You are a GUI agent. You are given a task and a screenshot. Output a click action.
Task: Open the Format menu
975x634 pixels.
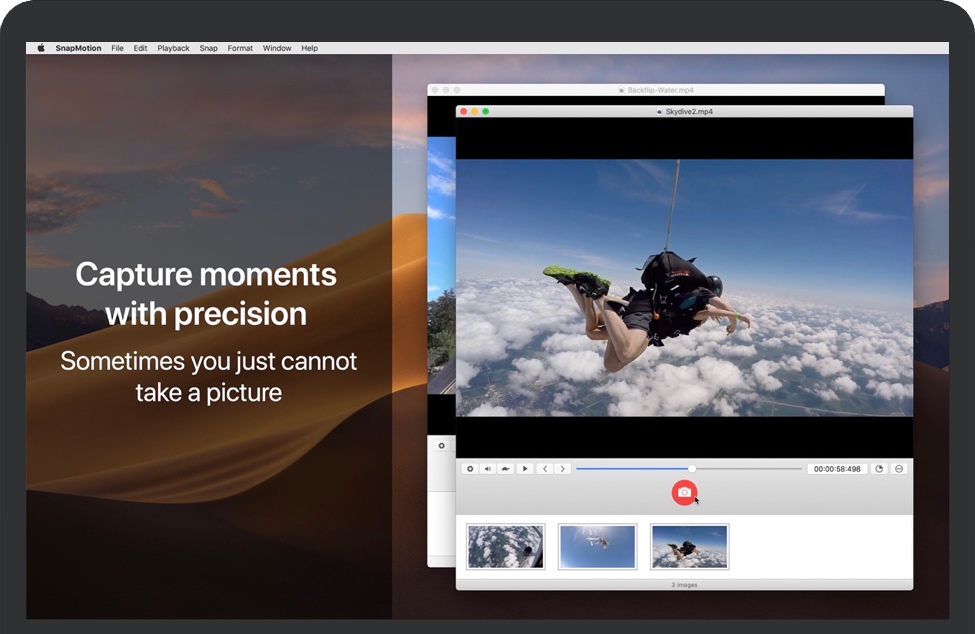click(x=240, y=48)
